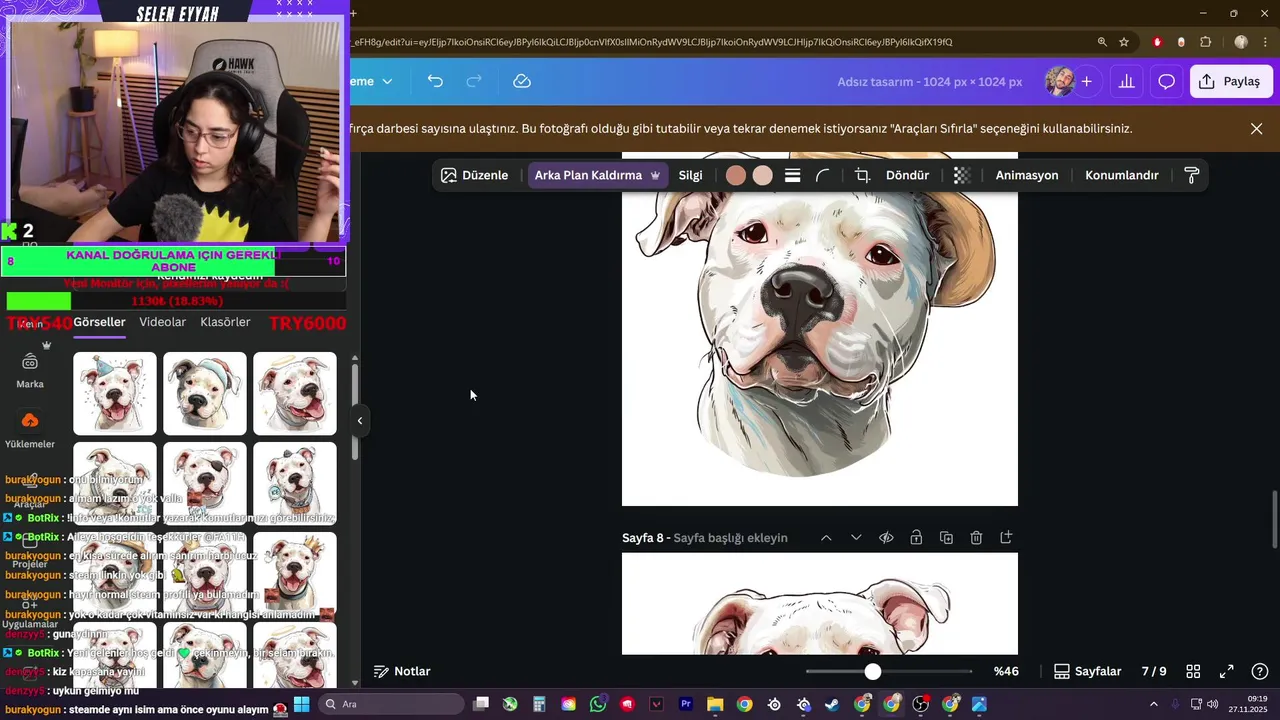Move Sayfa 8 down with chevron
1280x720 pixels.
[856, 538]
